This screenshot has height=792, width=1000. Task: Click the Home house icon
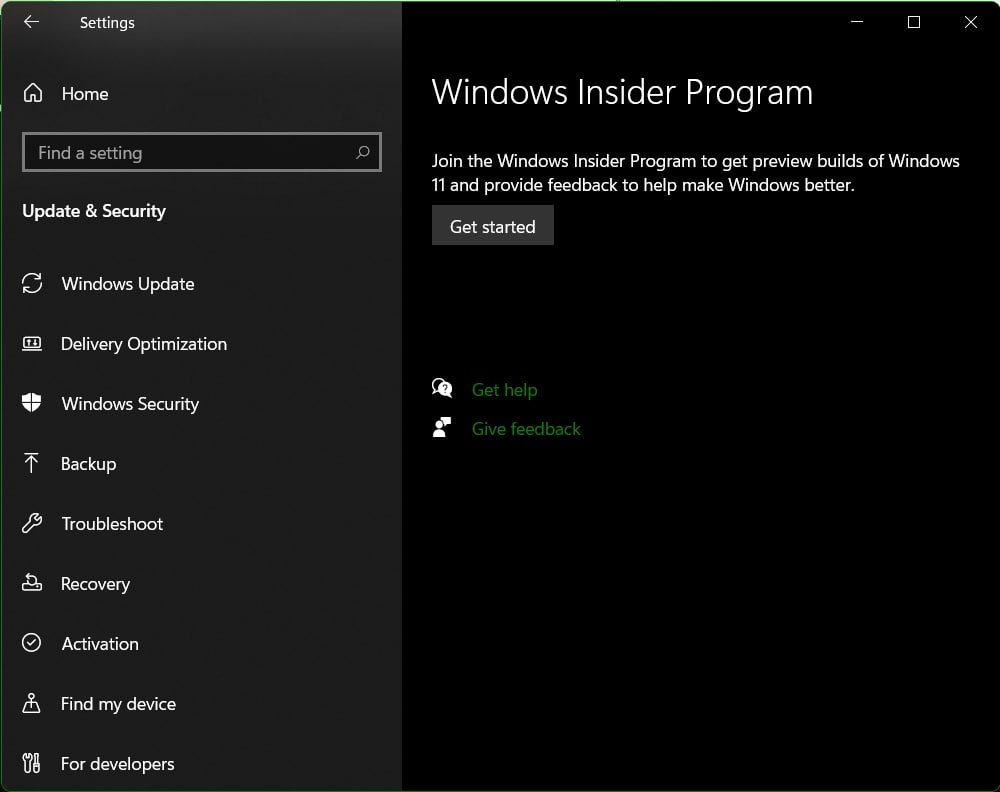tap(33, 93)
